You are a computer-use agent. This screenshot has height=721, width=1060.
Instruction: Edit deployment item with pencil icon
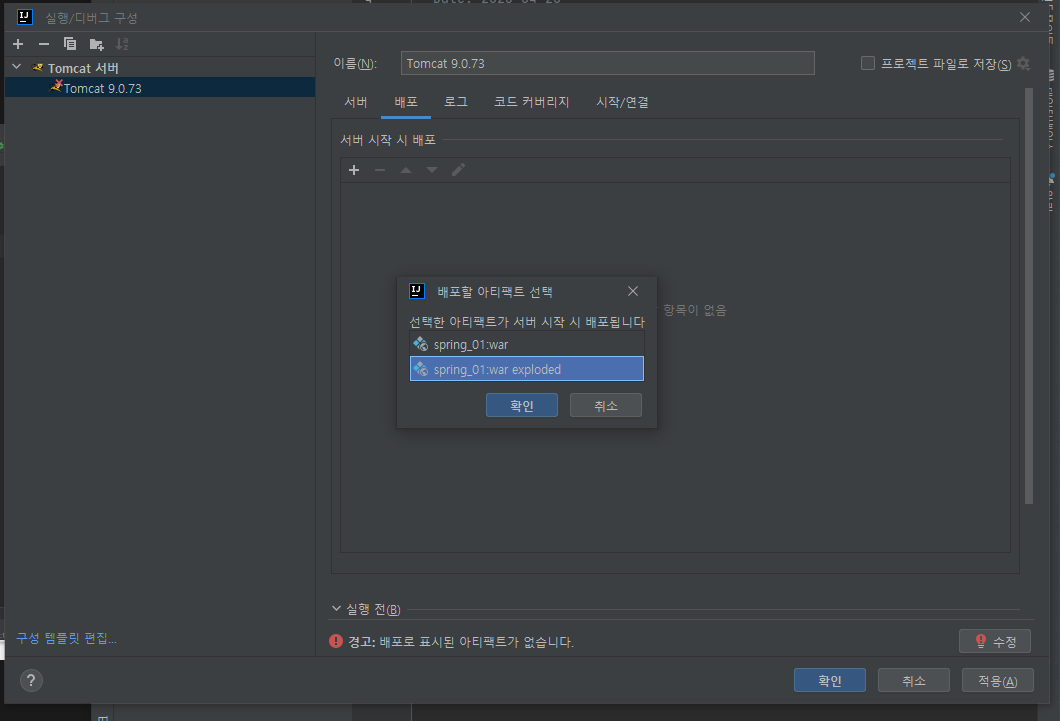pyautogui.click(x=458, y=170)
